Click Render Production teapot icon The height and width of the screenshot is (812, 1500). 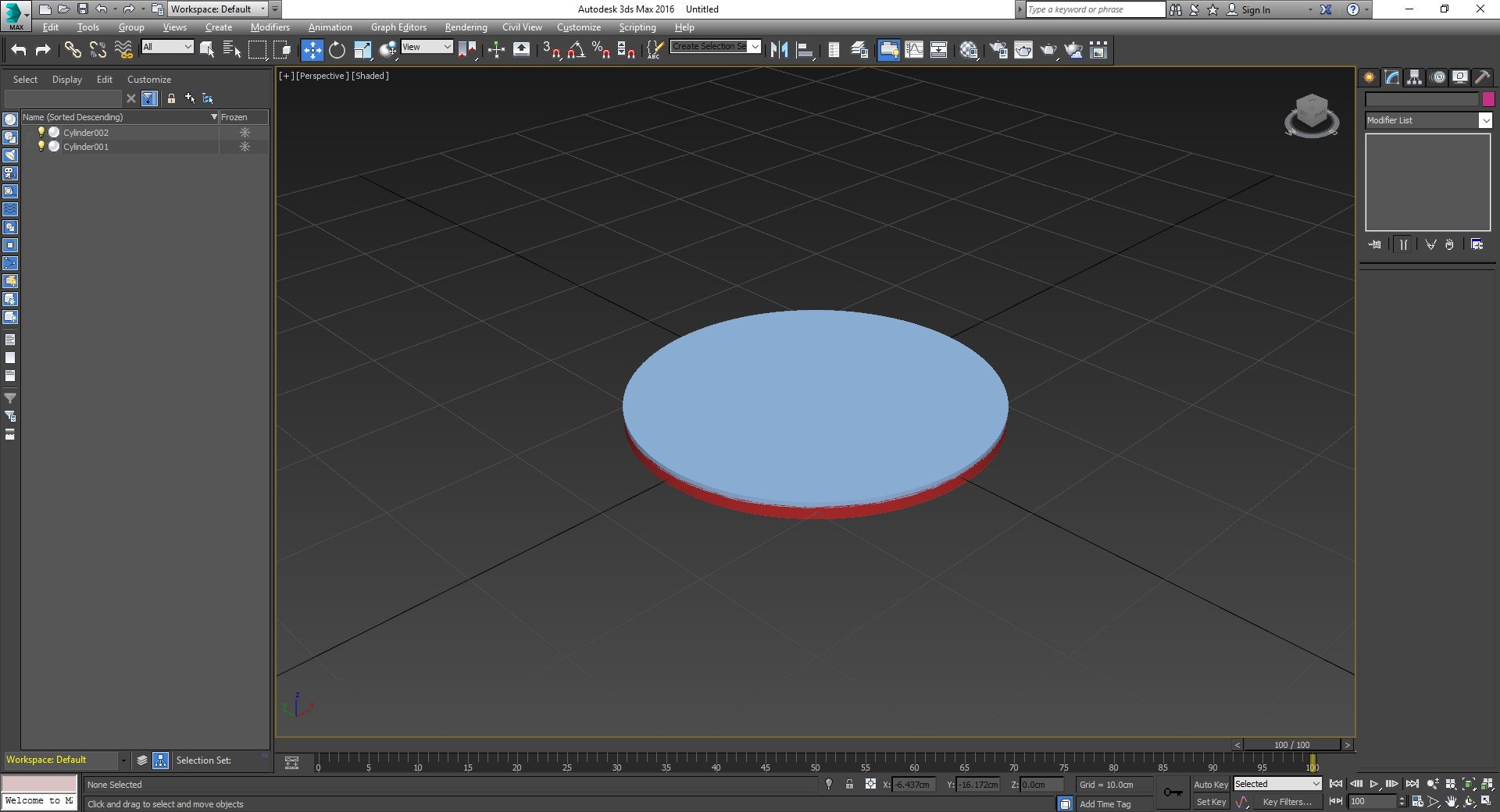click(1048, 50)
